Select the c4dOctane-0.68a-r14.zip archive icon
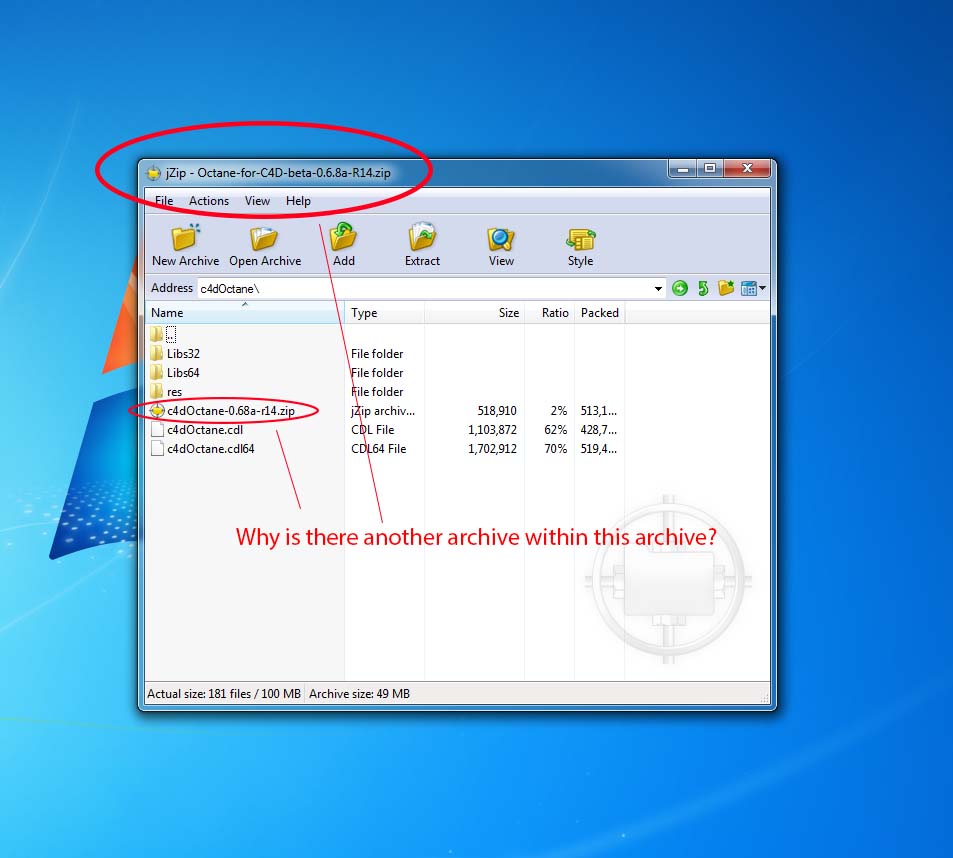Screen dimensions: 953x858 pyautogui.click(x=157, y=411)
